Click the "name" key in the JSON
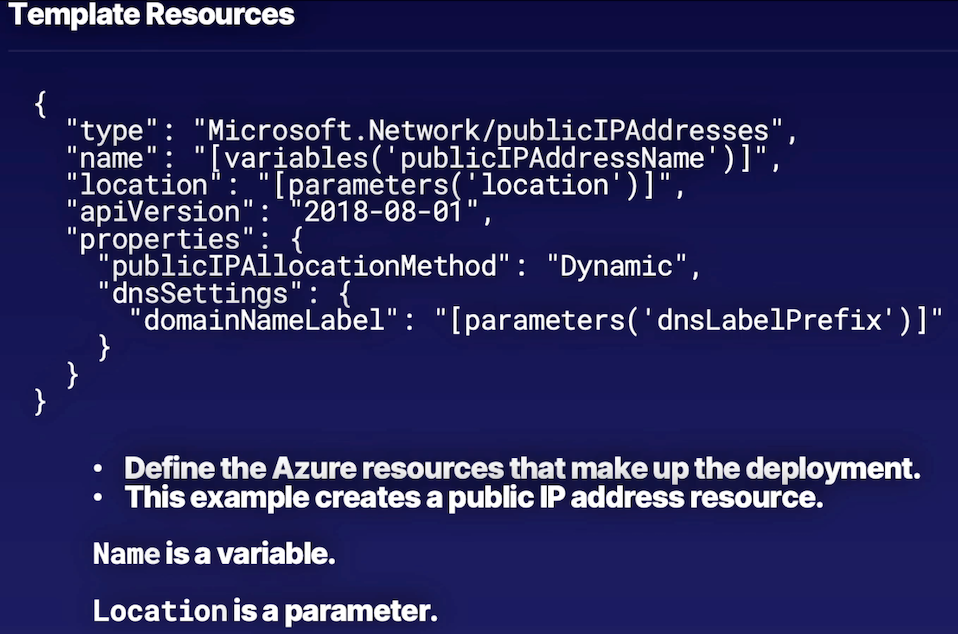 112,158
